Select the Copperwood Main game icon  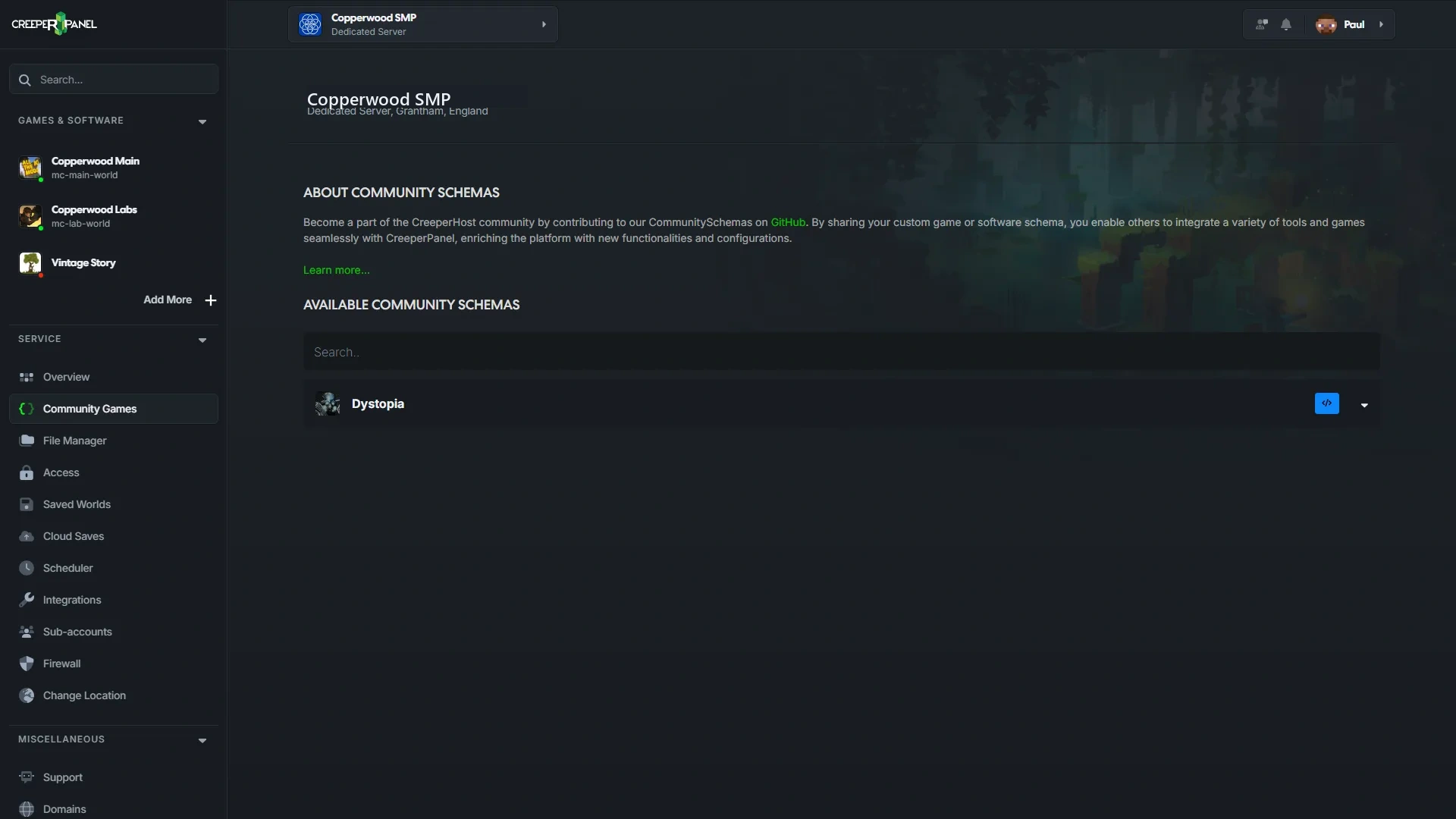30,168
